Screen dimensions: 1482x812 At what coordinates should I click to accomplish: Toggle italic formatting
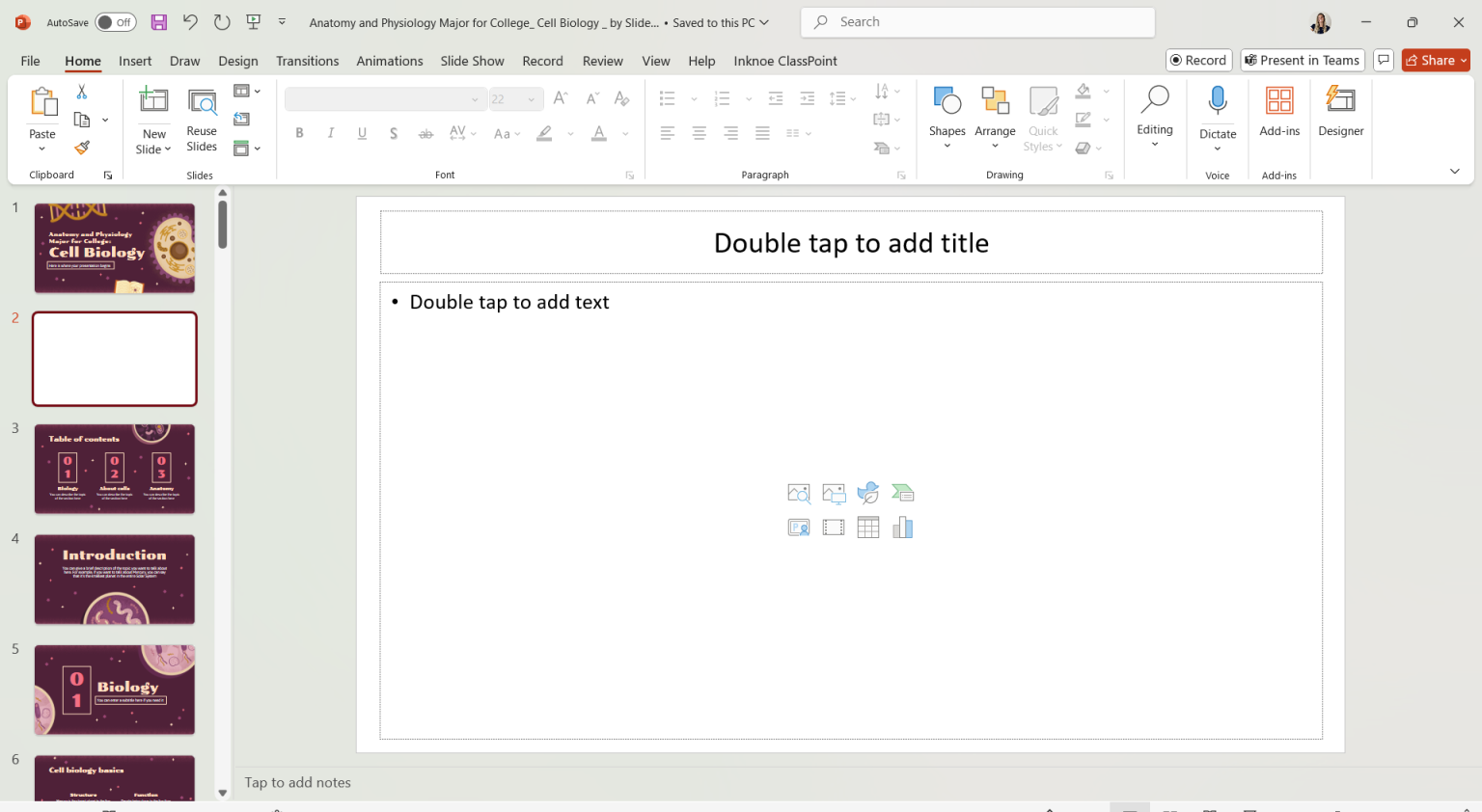331,132
